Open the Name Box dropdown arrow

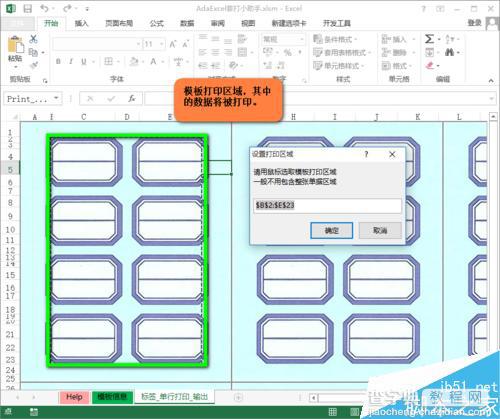point(56,98)
